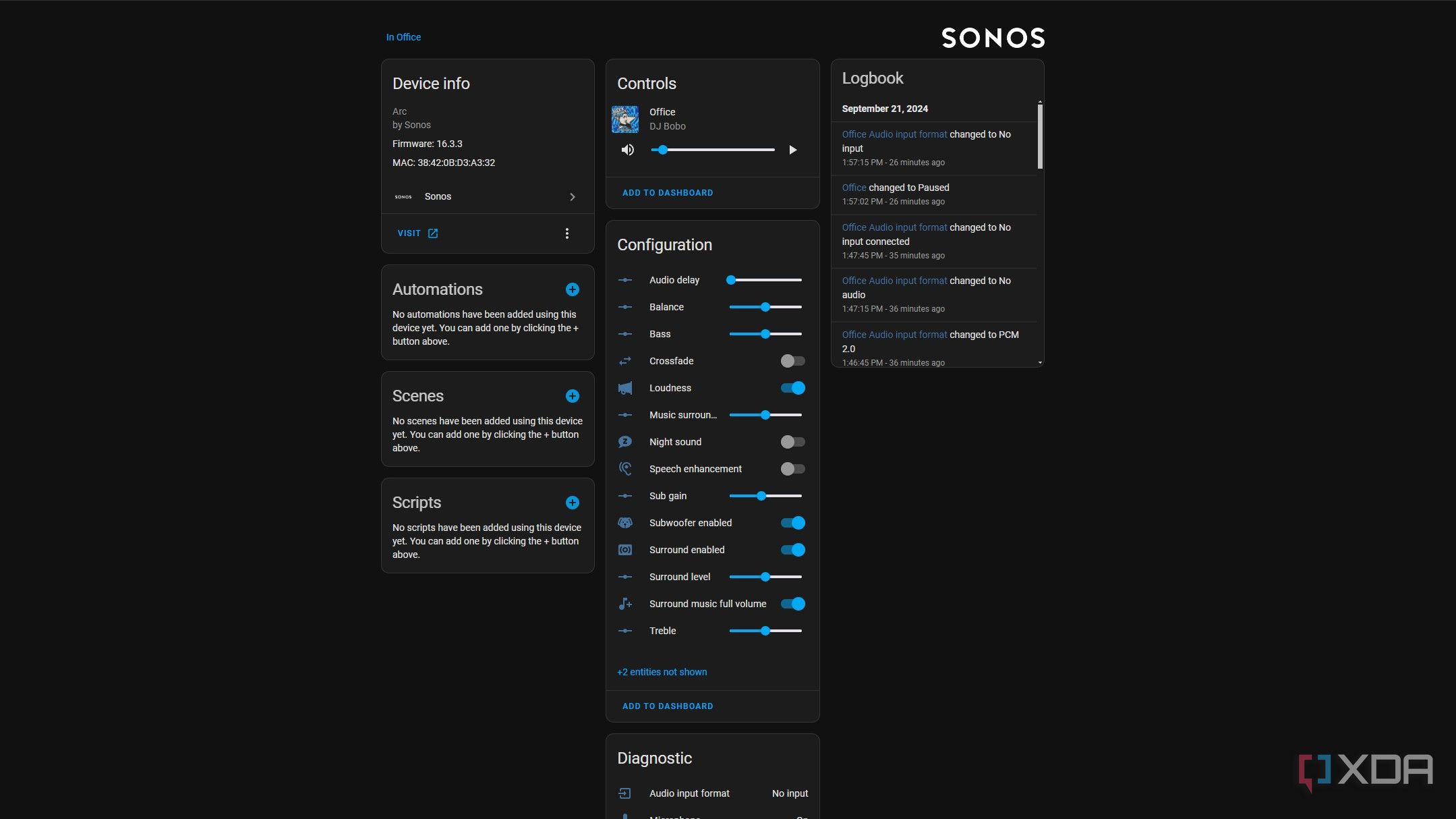Turn off Surround music full volume toggle
The height and width of the screenshot is (819, 1456).
tap(793, 604)
